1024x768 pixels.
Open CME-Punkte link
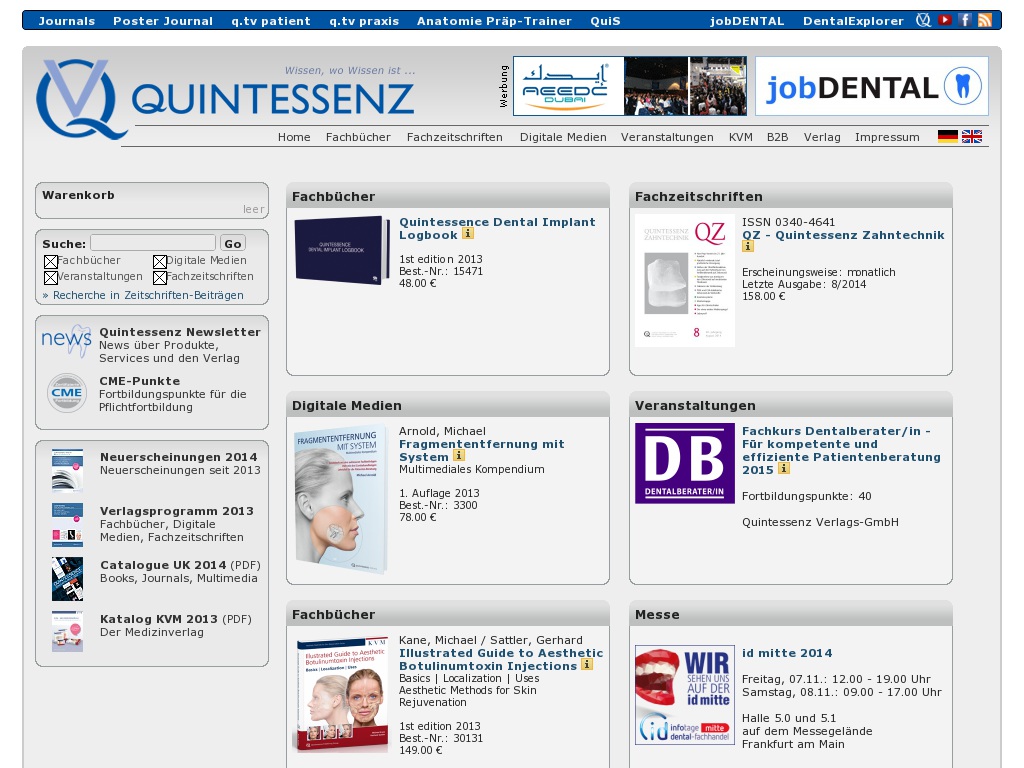139,381
